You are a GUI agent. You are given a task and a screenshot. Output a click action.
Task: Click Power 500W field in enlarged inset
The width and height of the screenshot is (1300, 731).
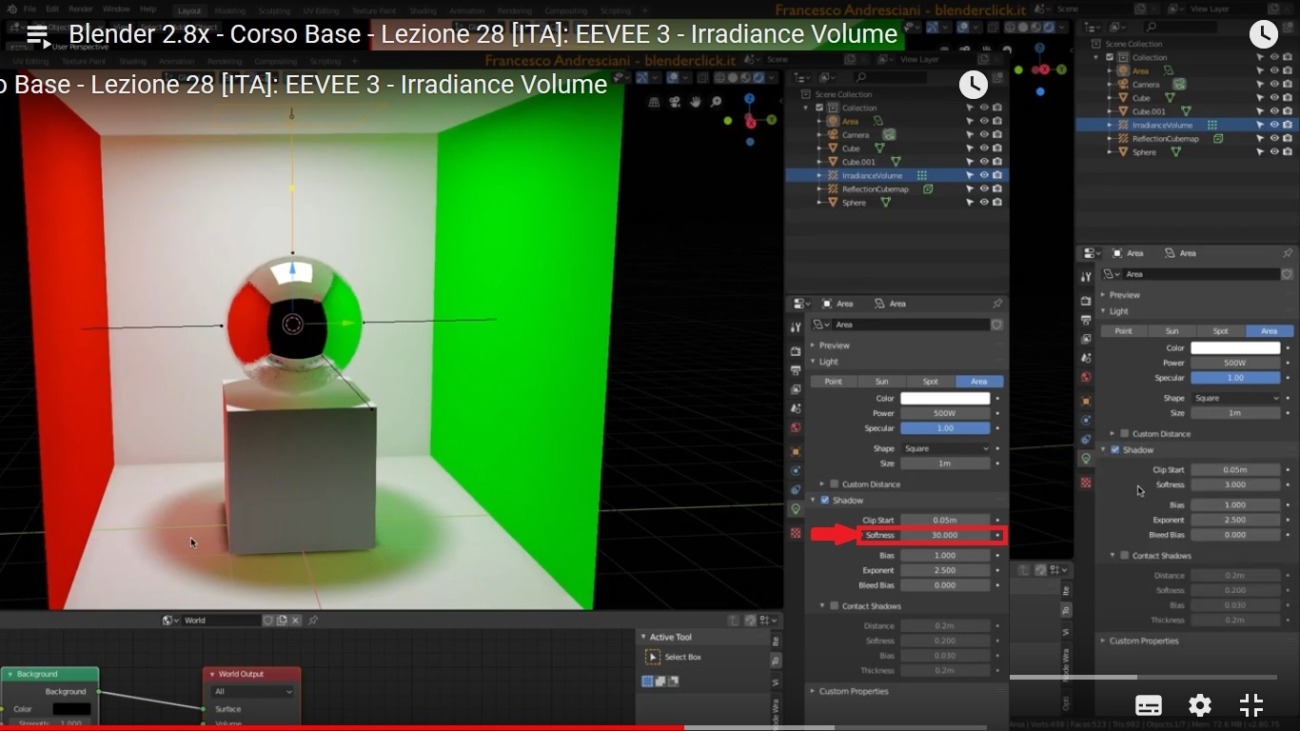[x=945, y=413]
